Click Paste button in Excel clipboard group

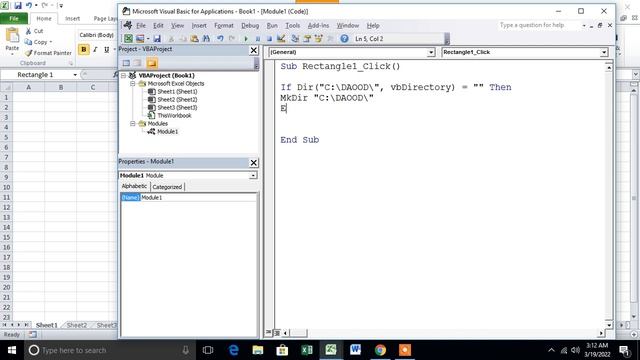[12, 40]
